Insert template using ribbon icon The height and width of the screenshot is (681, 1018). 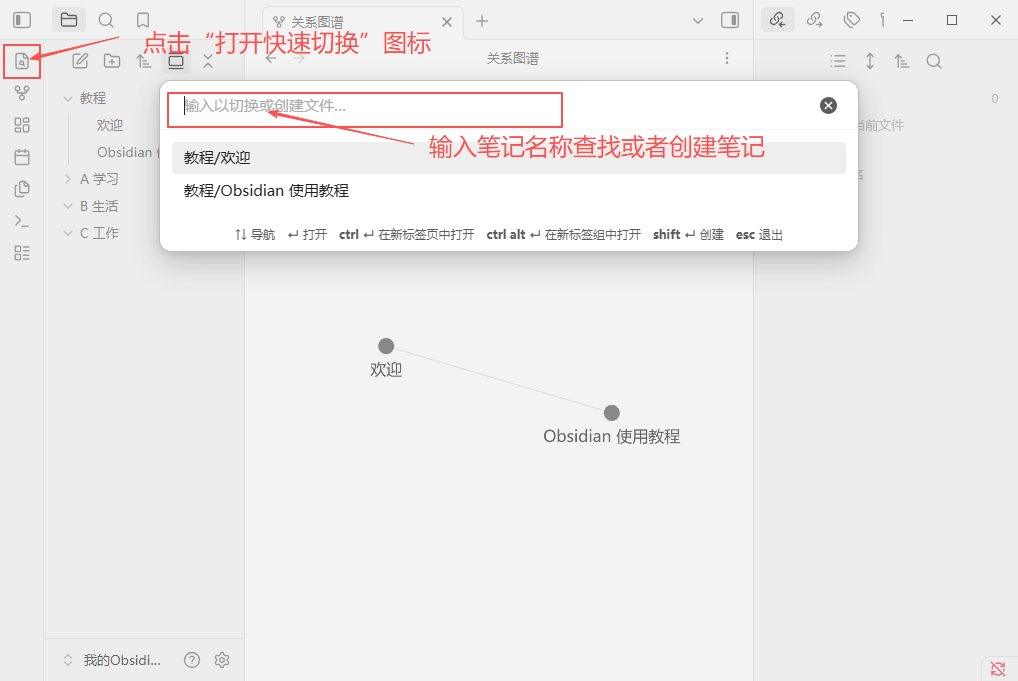[22, 189]
